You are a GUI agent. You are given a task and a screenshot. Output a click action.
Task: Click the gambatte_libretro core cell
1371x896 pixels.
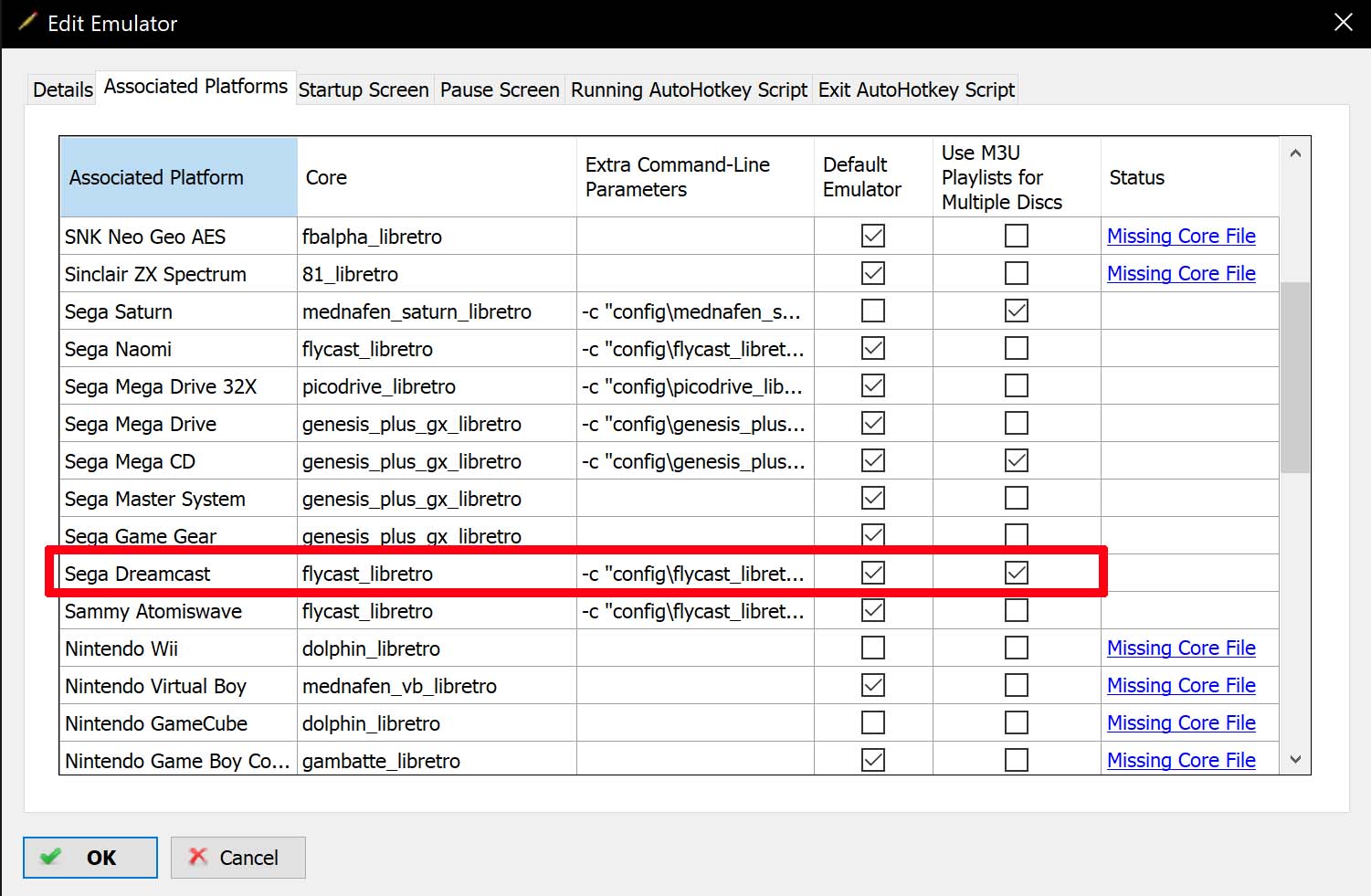click(x=438, y=760)
